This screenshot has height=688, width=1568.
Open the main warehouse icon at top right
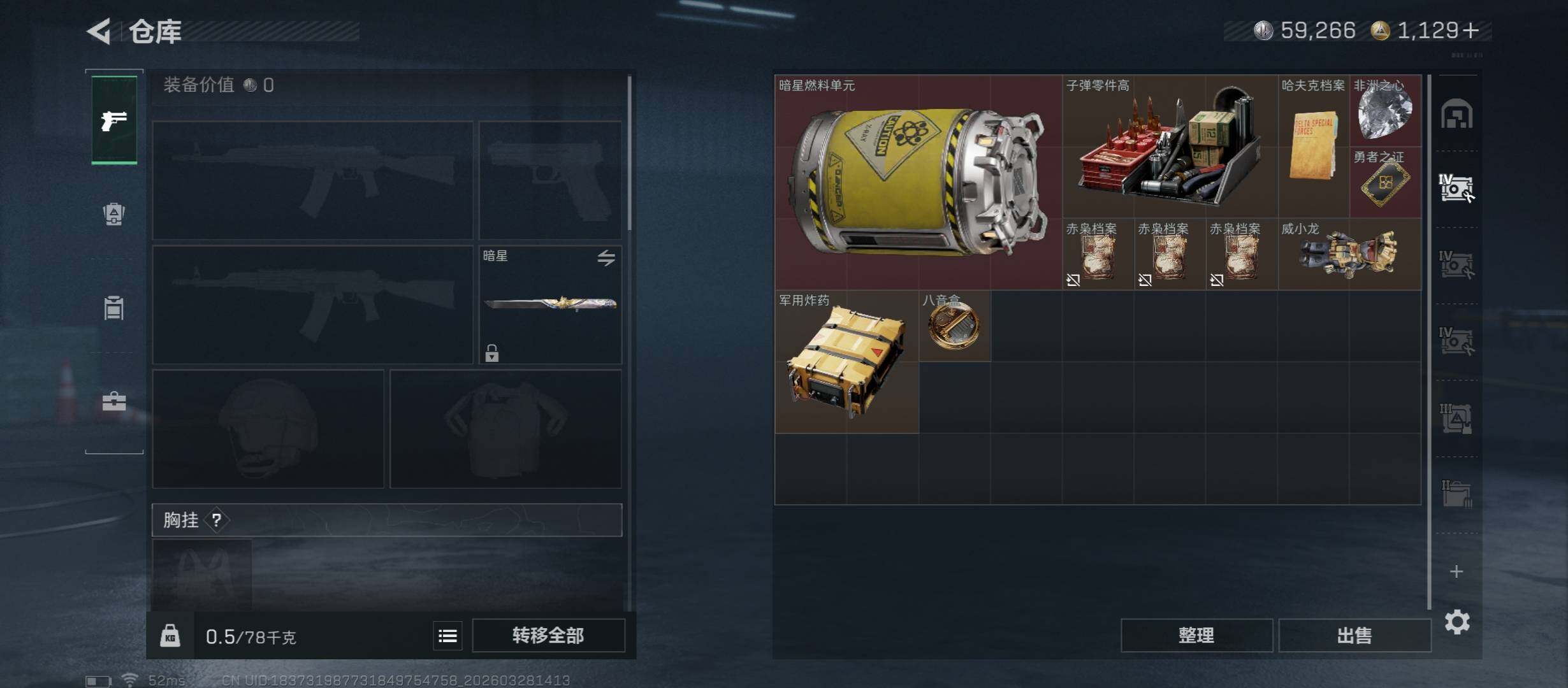click(x=1457, y=115)
